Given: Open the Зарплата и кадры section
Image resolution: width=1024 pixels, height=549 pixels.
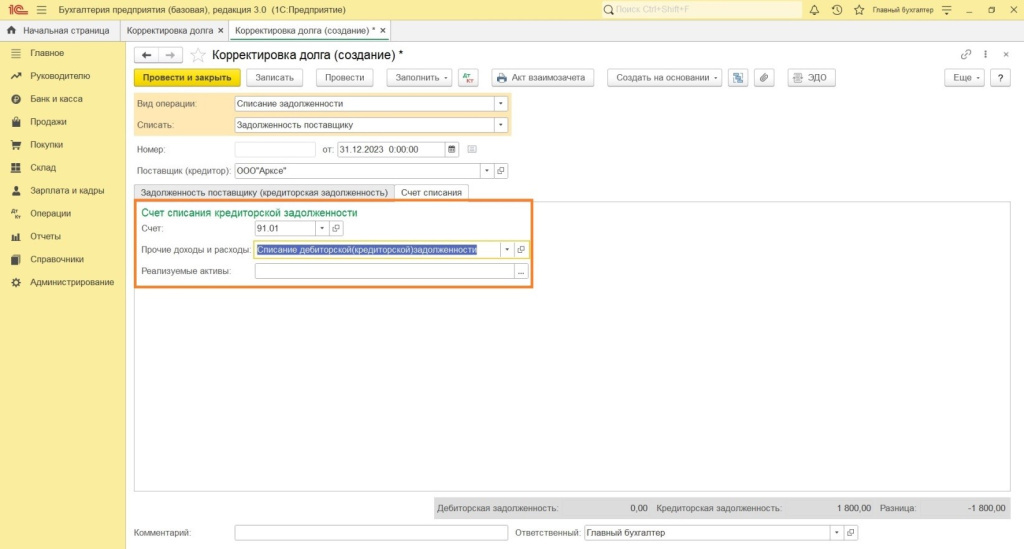Looking at the screenshot, I should click(67, 190).
